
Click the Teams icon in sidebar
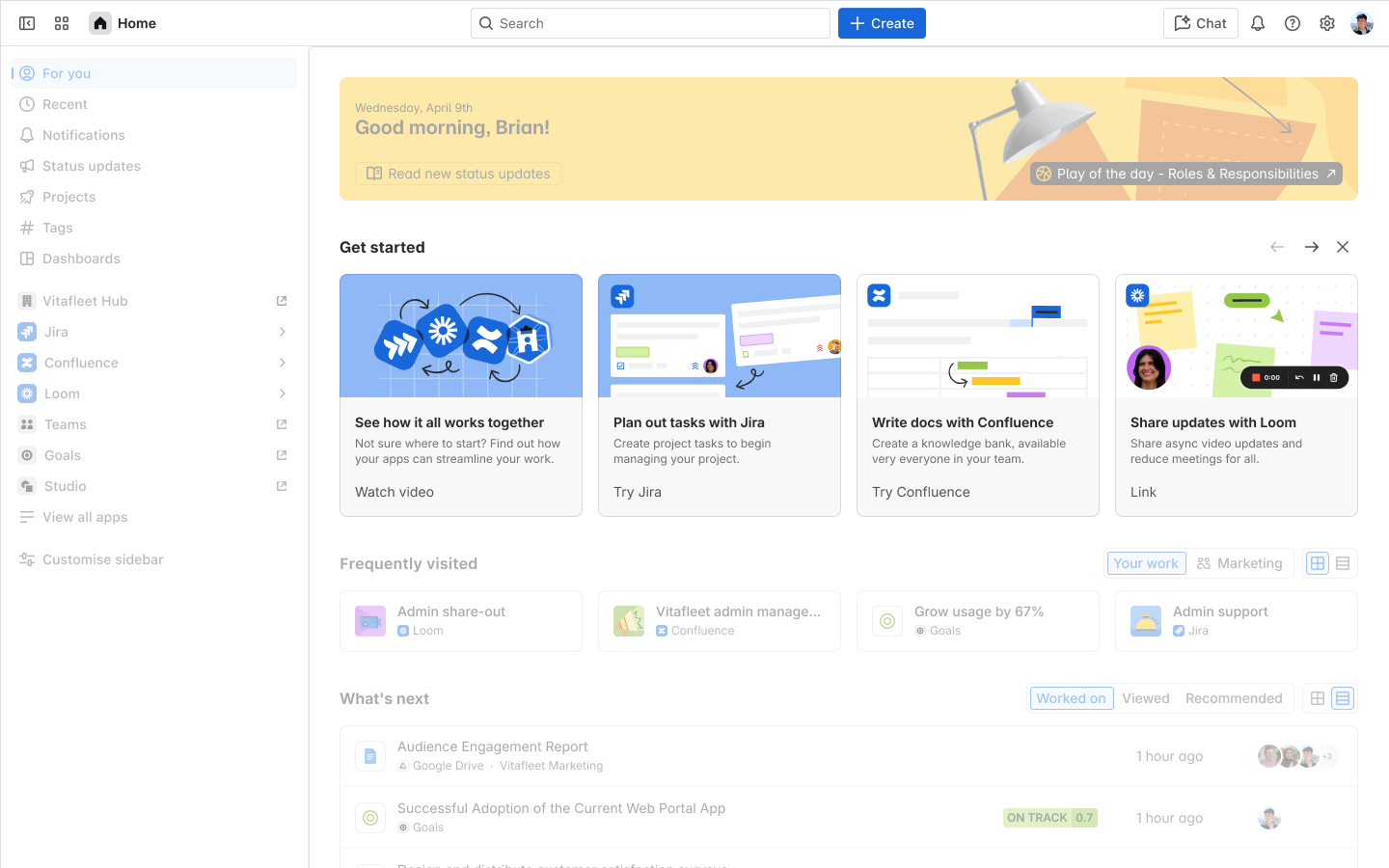click(x=27, y=424)
